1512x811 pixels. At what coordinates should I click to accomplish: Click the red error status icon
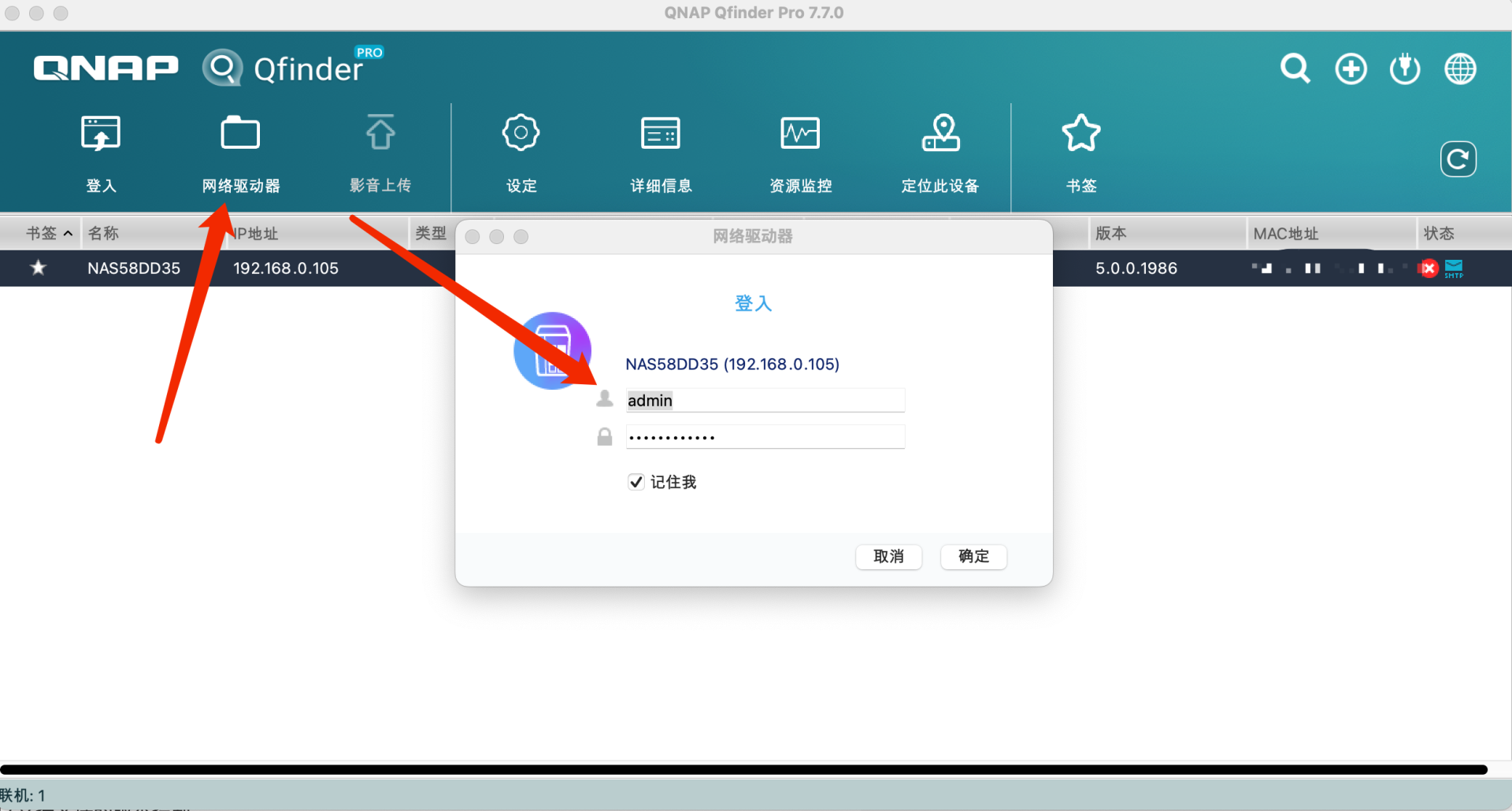tap(1429, 268)
